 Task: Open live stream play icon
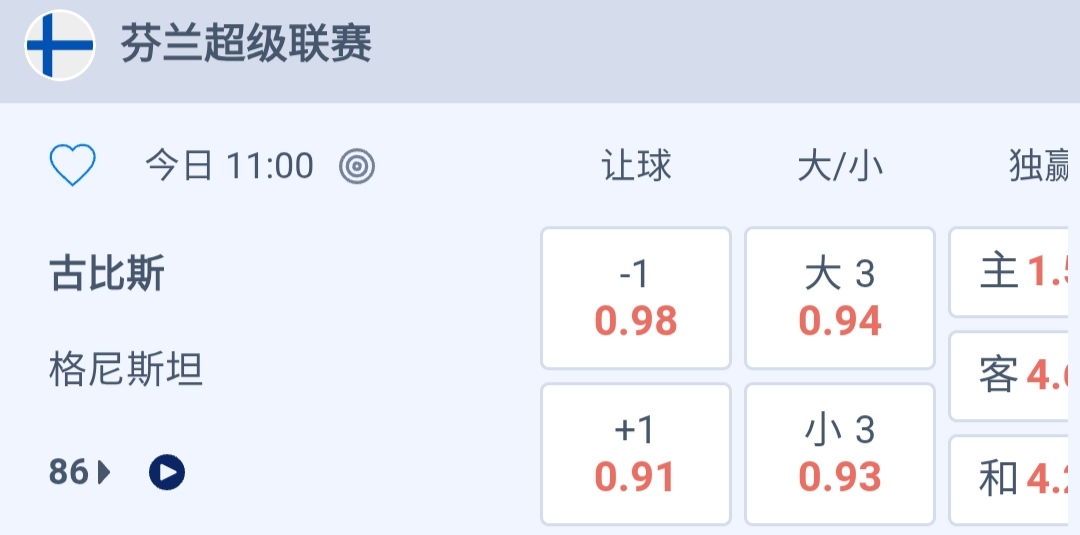[167, 471]
